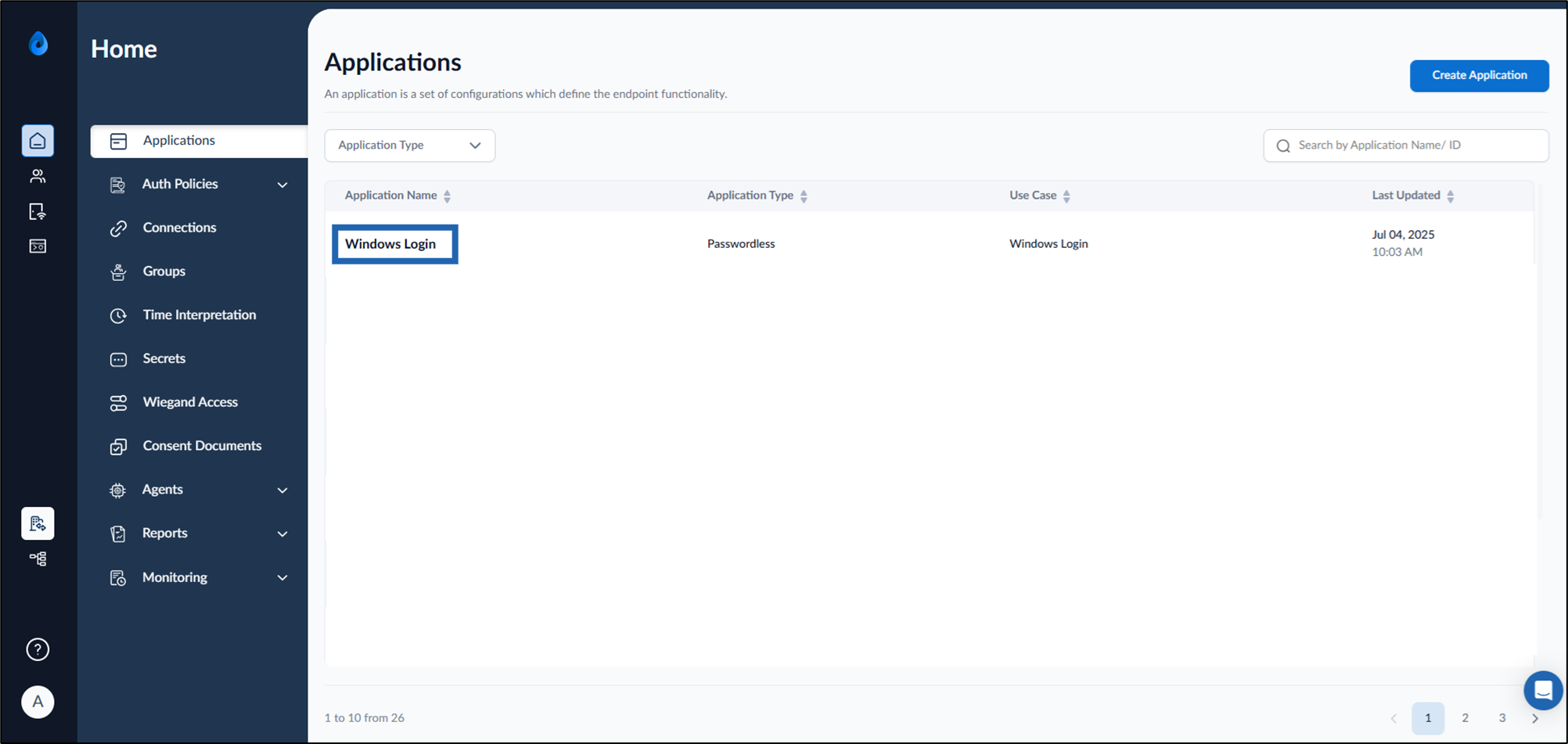This screenshot has height=744, width=1568.
Task: Select Applications in the sidebar
Action: point(200,141)
